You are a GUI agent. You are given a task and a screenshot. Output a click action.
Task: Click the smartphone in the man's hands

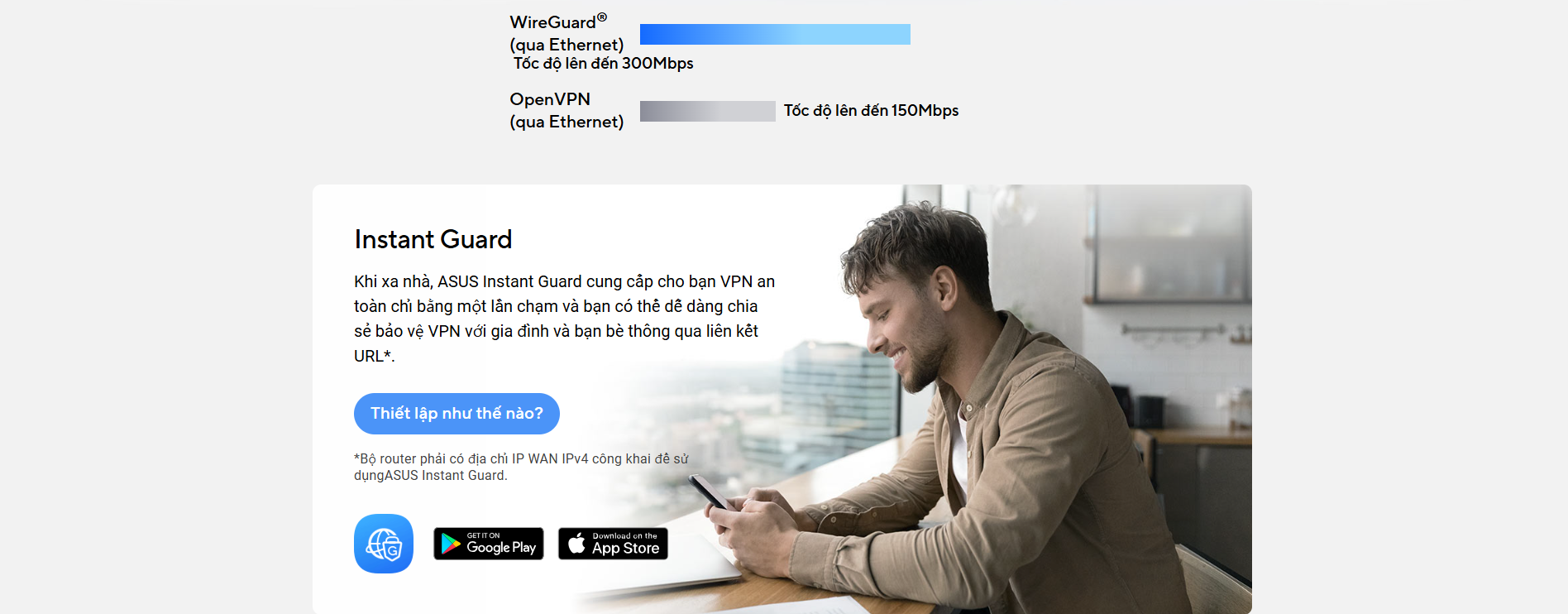coord(711,492)
